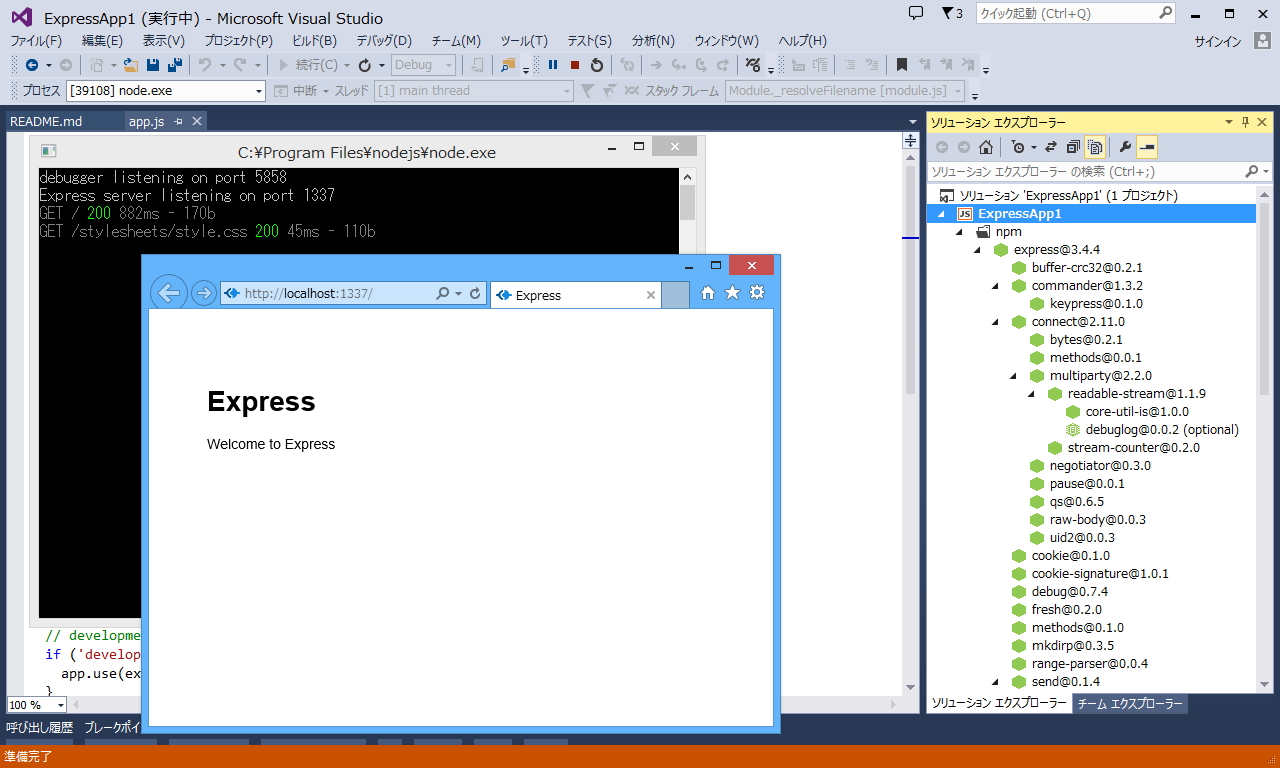Toggle preview selected items button in Solution Explorer
This screenshot has height=768, width=1280.
[x=1147, y=147]
